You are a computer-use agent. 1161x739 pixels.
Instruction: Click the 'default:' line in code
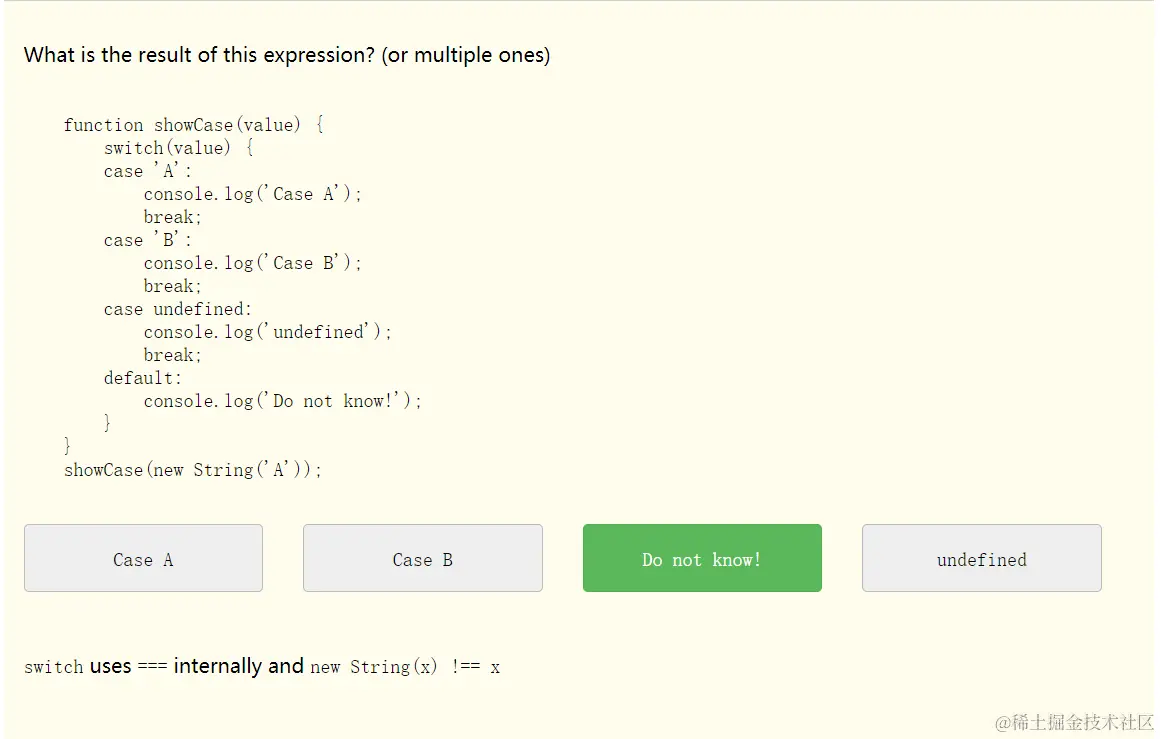[x=143, y=378]
